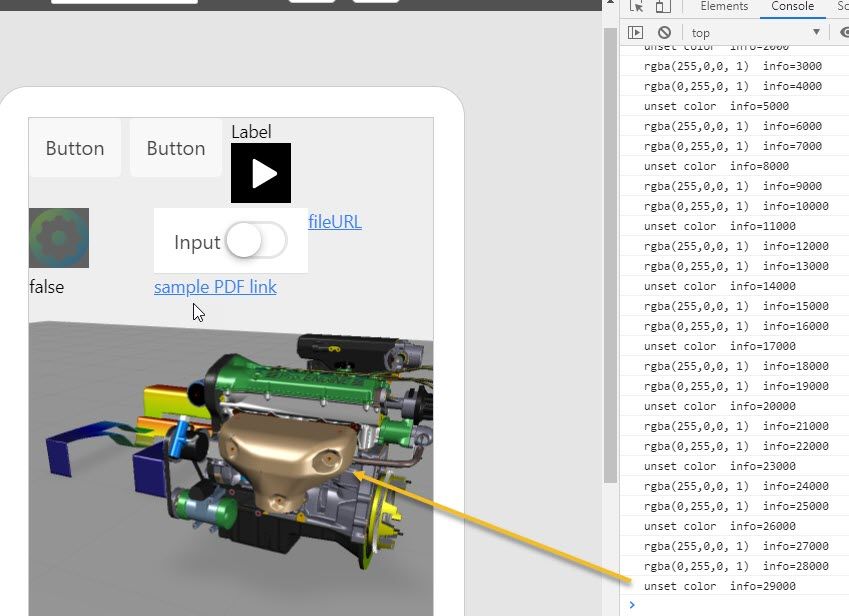Select console line info=18000
The image size is (849, 616).
[733, 366]
